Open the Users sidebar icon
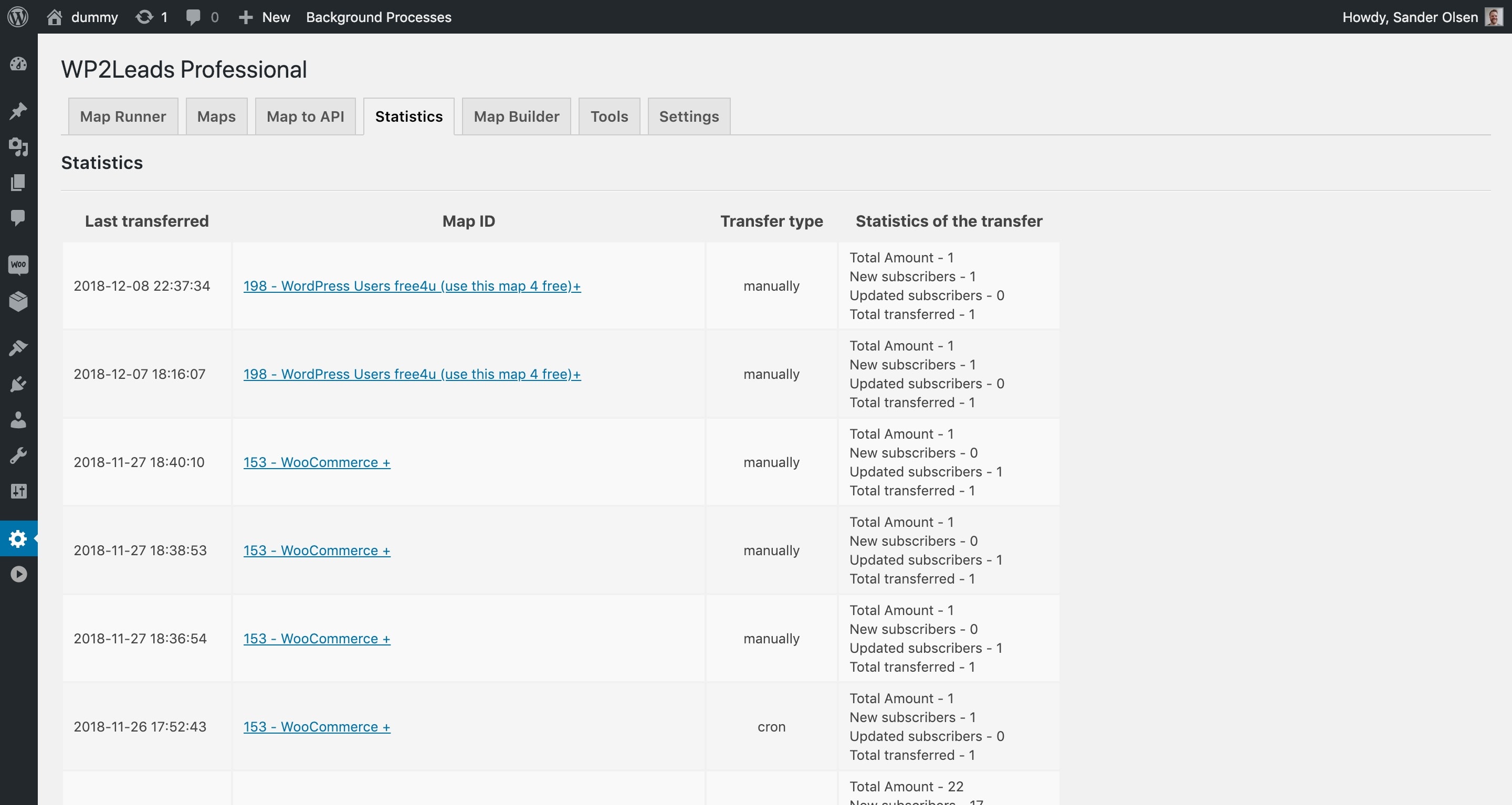This screenshot has height=805, width=1512. coord(18,419)
